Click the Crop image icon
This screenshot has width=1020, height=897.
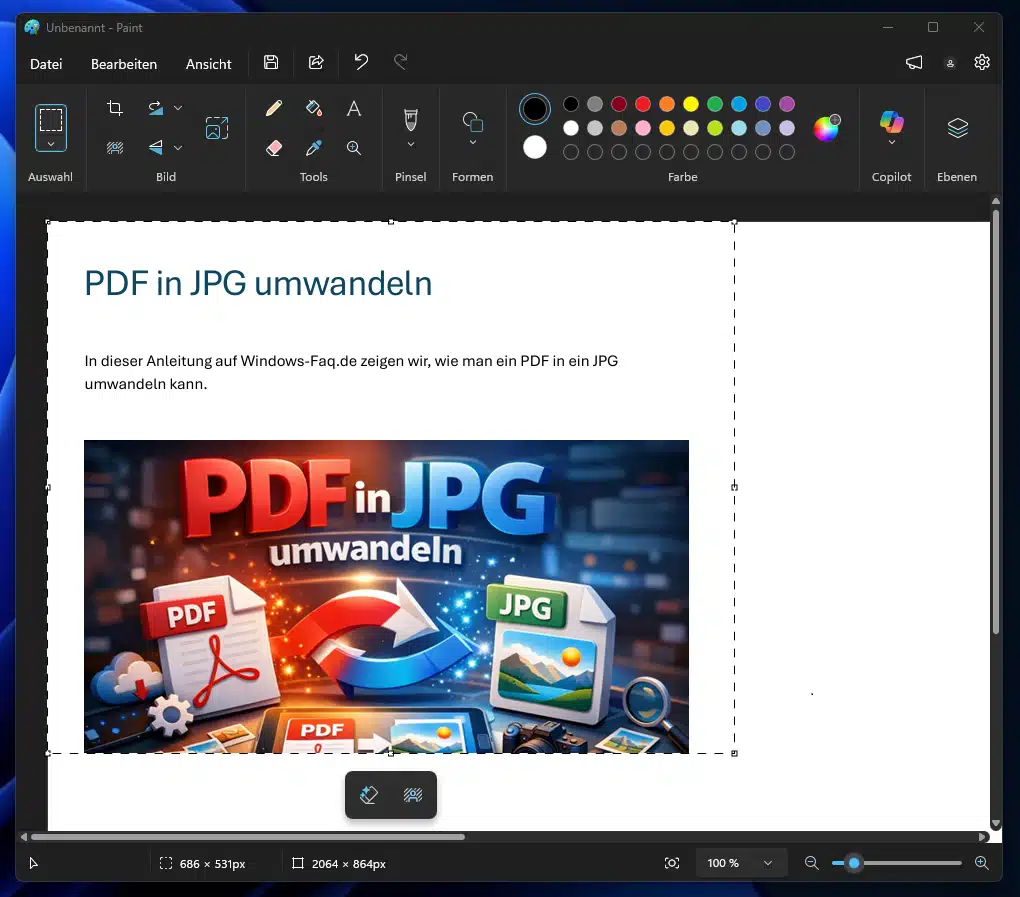(115, 108)
